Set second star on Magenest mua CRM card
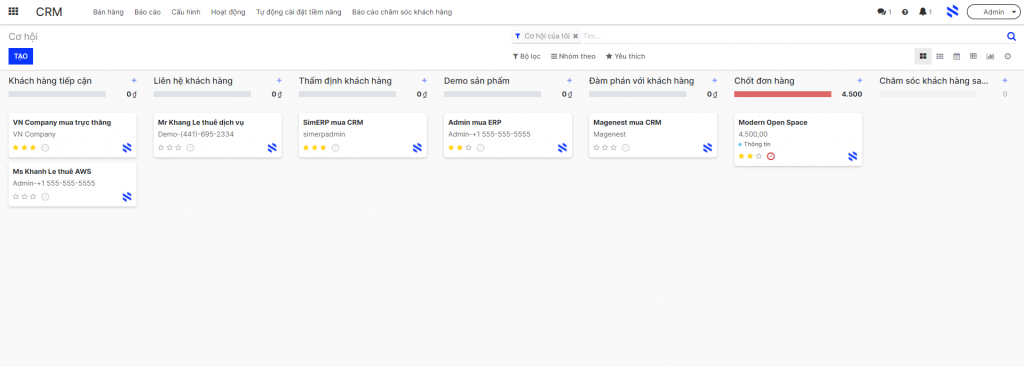The image size is (1024, 367). (x=605, y=148)
